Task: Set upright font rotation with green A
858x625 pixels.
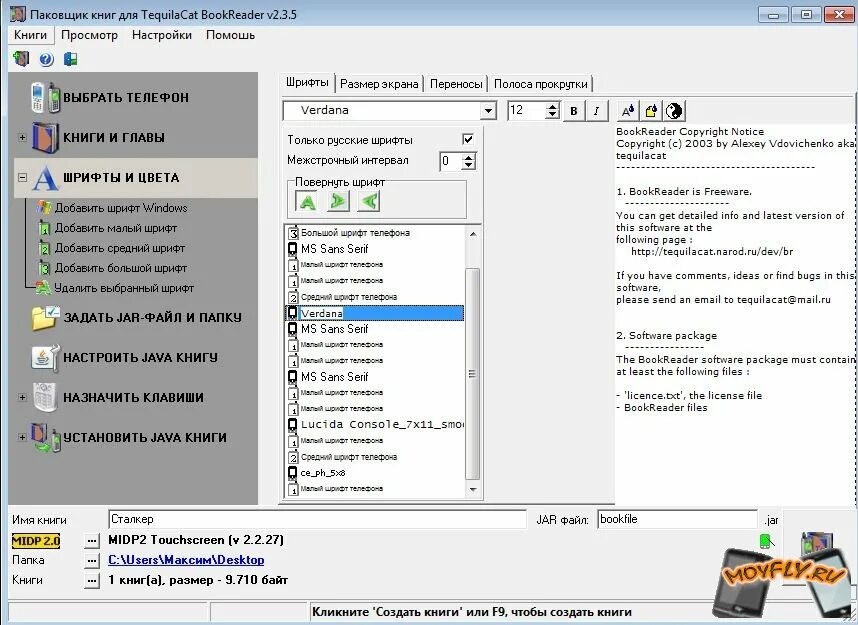Action: point(307,202)
